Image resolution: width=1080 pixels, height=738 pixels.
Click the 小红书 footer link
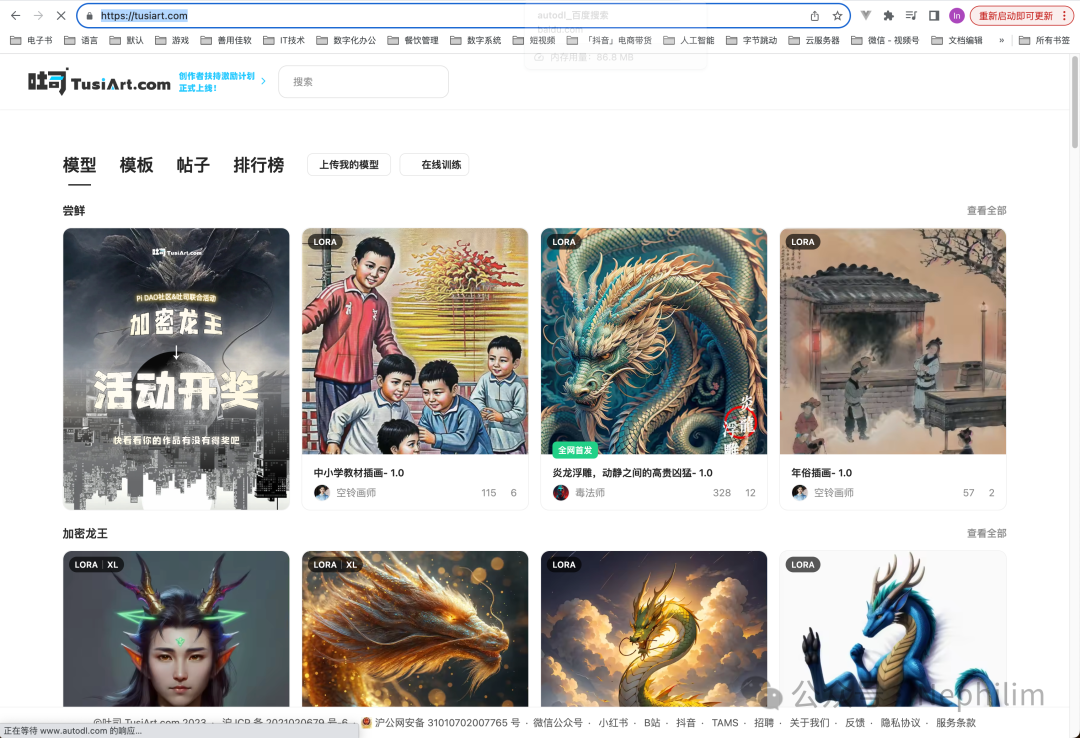tap(613, 722)
